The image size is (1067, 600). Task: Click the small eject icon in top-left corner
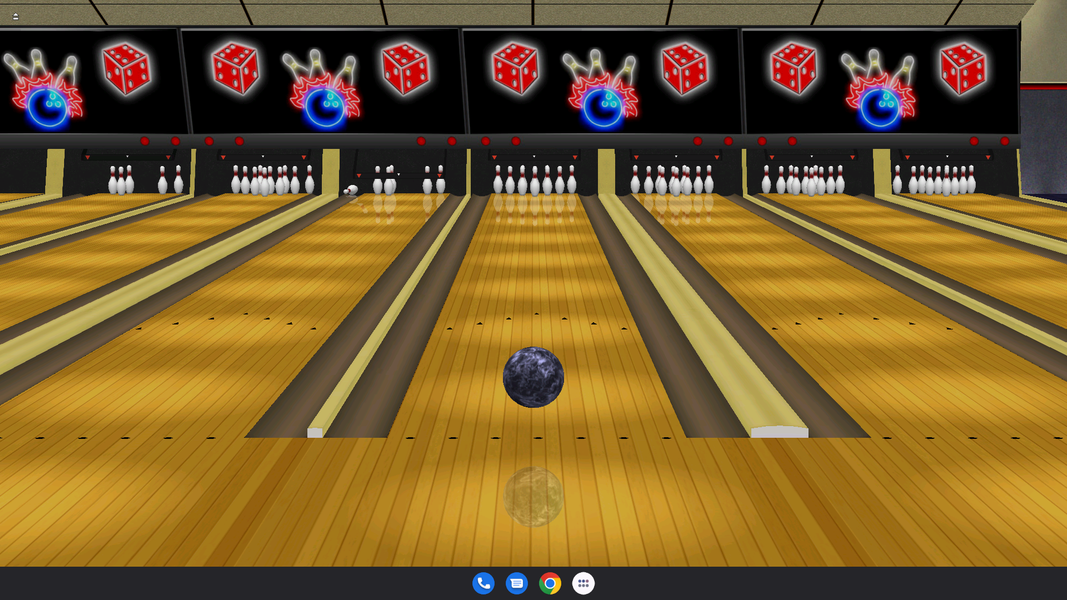tap(15, 16)
